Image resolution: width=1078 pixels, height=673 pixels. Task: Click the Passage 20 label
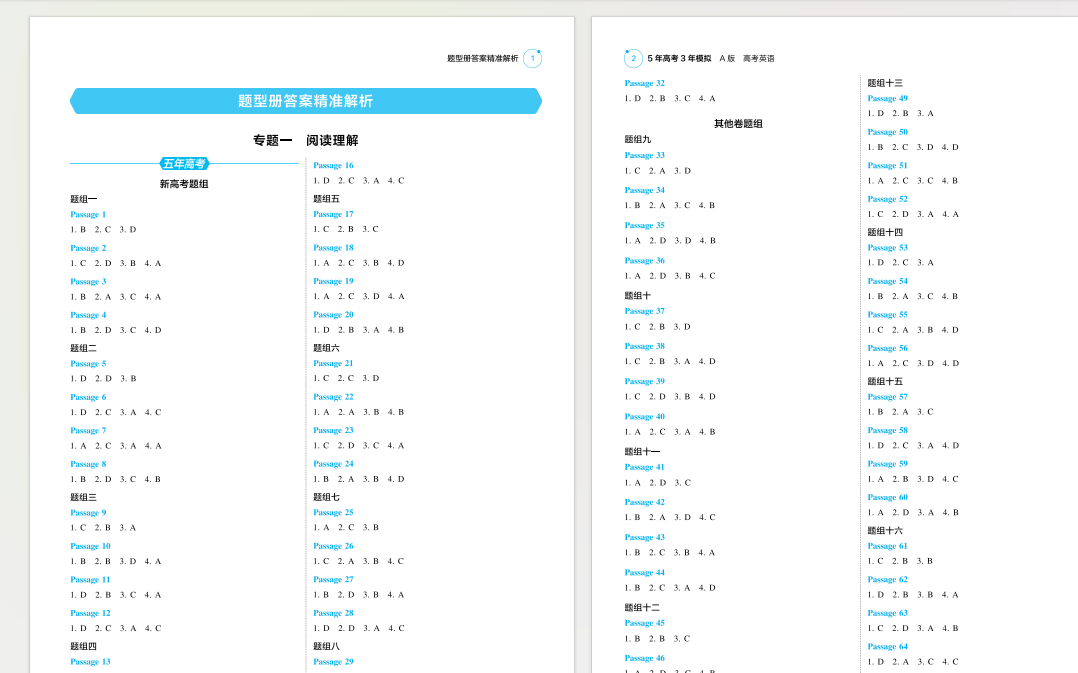[x=333, y=315]
